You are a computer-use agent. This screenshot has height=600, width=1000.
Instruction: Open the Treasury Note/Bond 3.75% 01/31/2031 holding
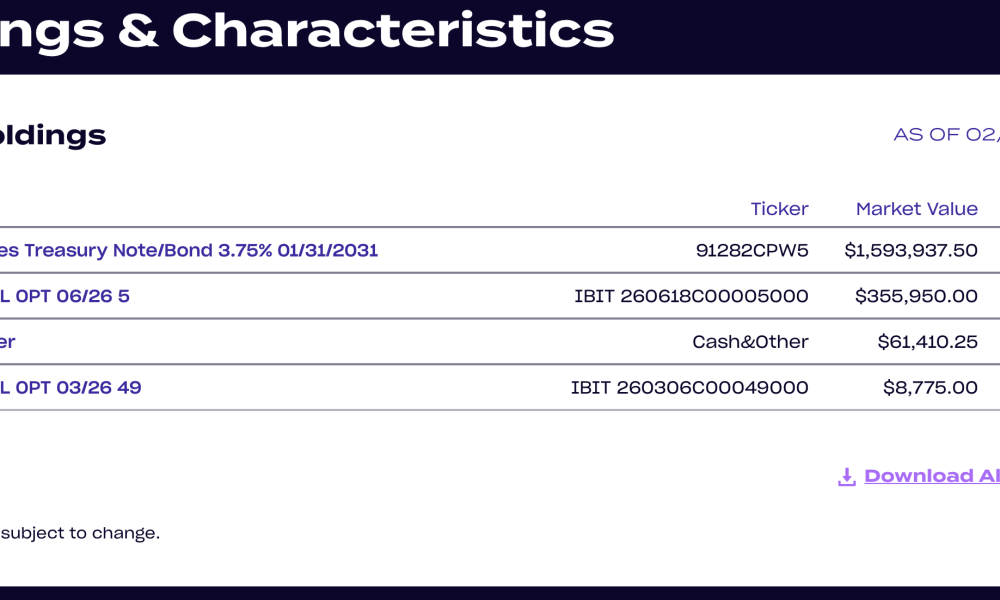(x=190, y=250)
